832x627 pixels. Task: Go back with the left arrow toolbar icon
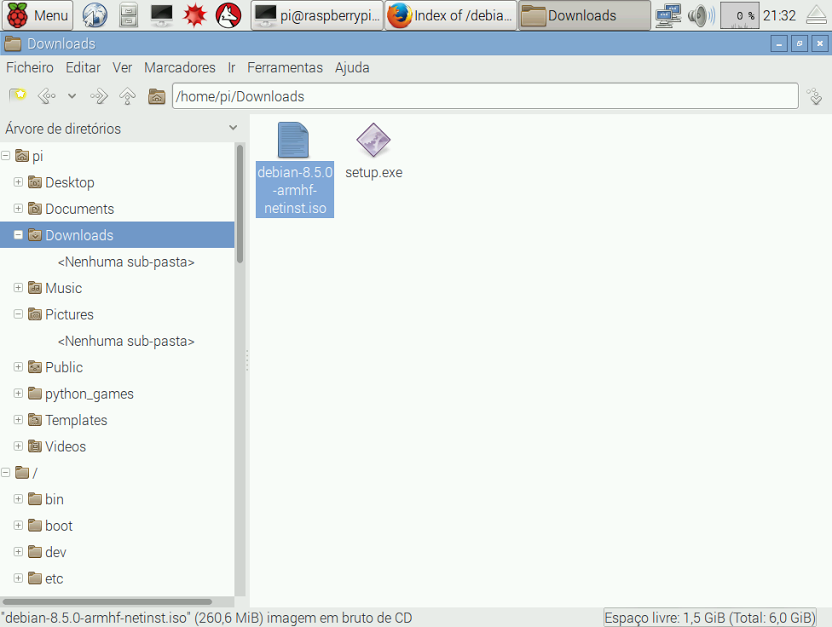[x=47, y=96]
